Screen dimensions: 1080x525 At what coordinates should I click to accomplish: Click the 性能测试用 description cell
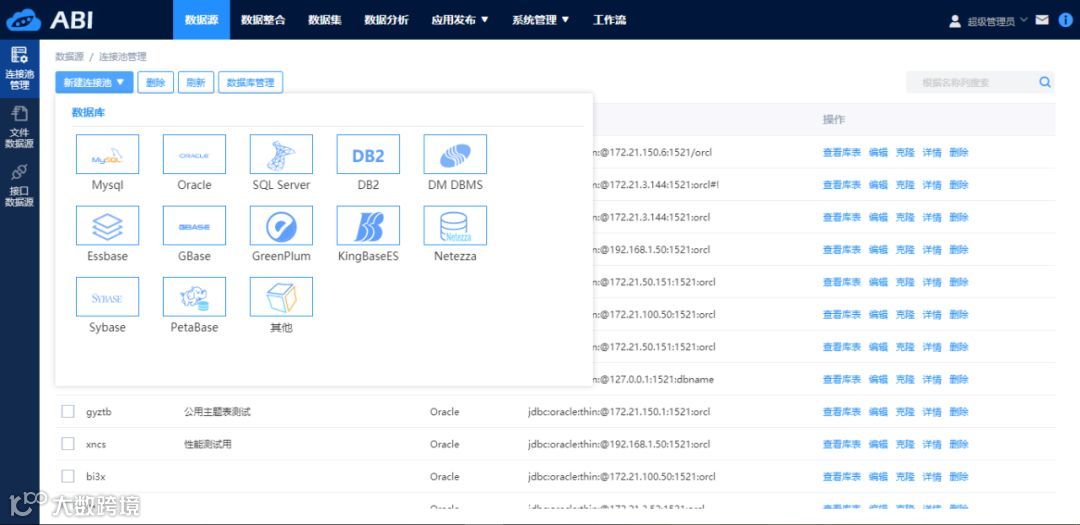pyautogui.click(x=207, y=444)
